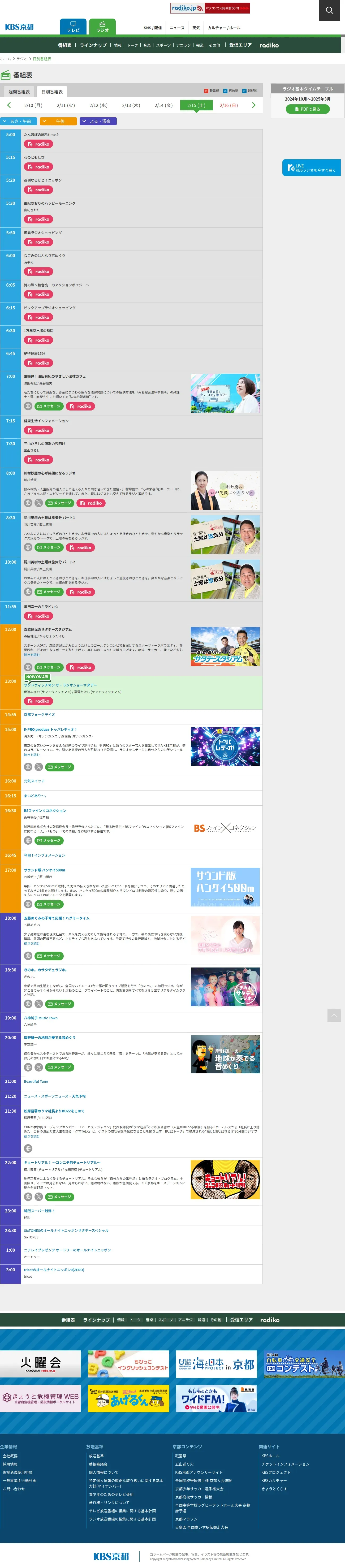Open the Beautiful Tune program link
This screenshot has height=1568, width=345.
(x=36, y=1082)
